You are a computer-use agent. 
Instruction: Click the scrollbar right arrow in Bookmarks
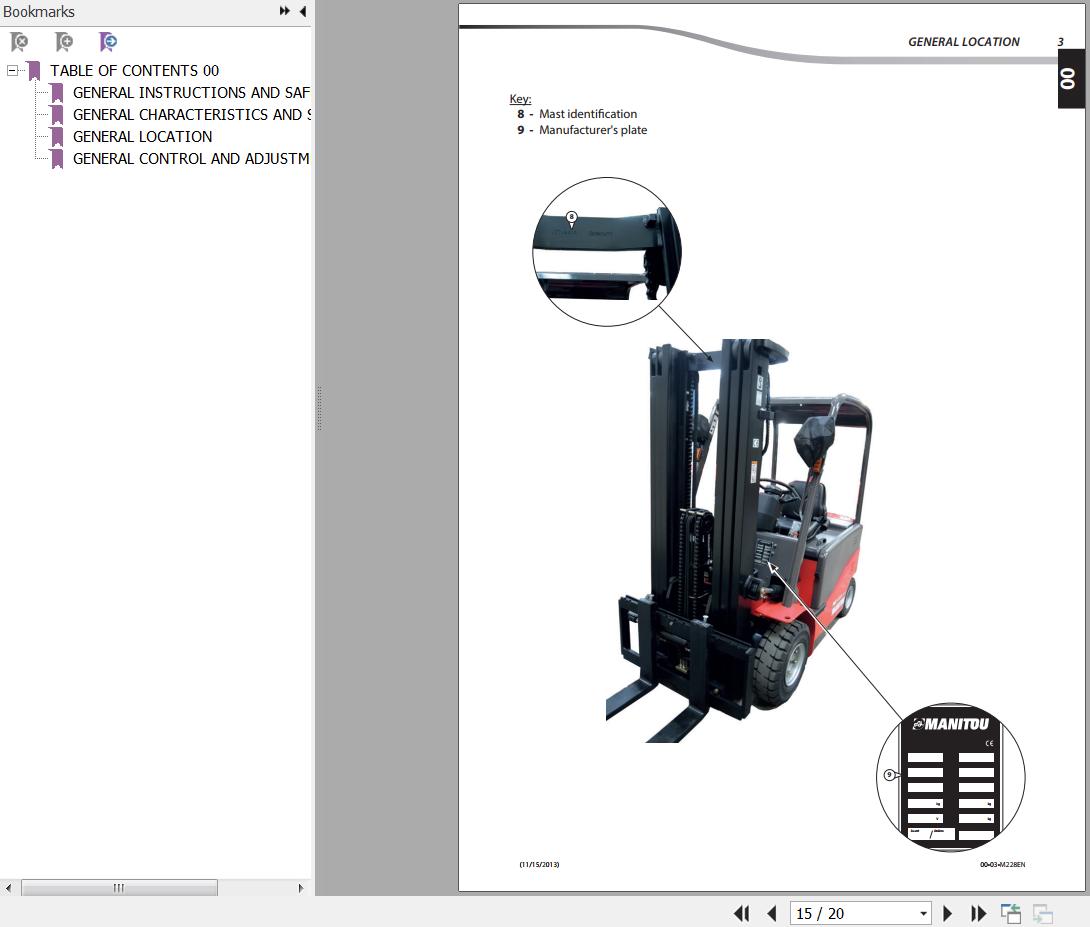pos(301,888)
